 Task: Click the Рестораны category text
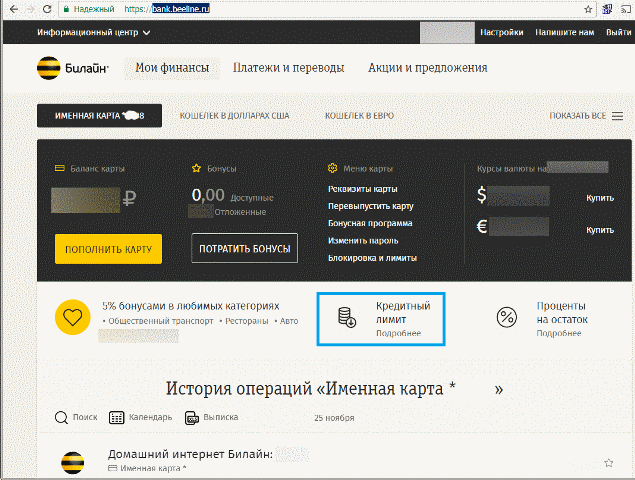tap(246, 321)
